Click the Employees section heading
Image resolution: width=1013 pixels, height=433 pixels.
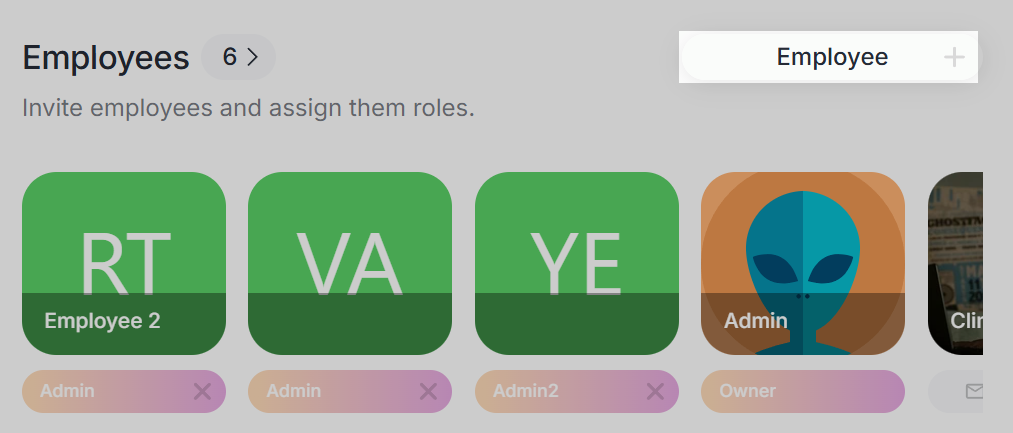pyautogui.click(x=106, y=58)
